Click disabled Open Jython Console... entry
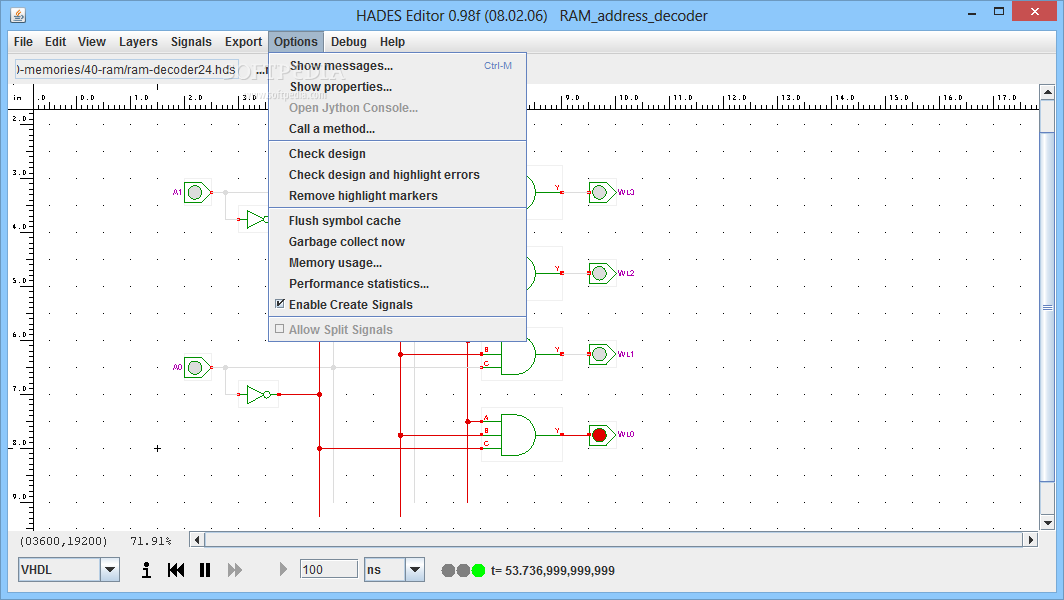The width and height of the screenshot is (1064, 600). (398, 108)
